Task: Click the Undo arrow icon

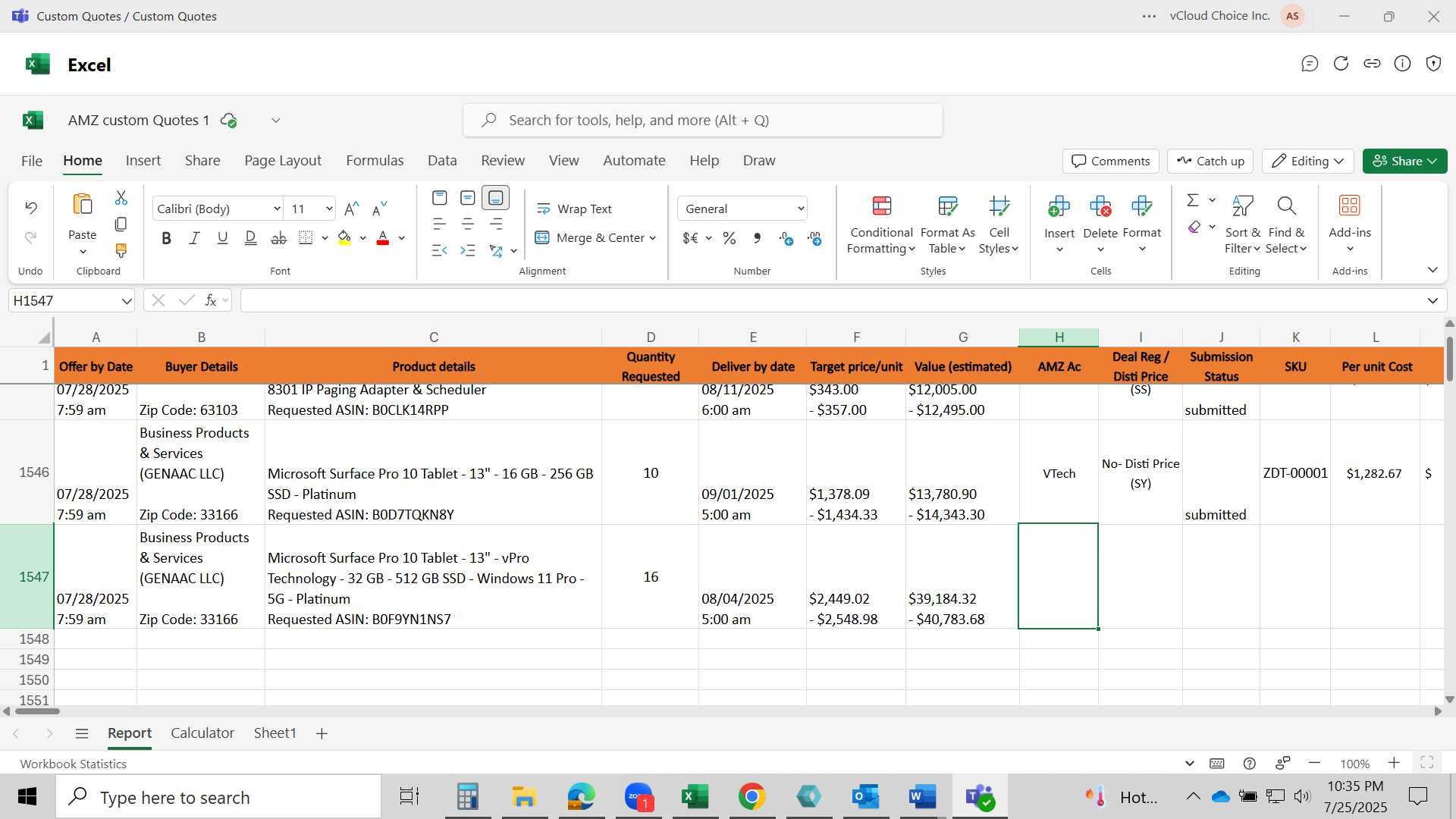Action: tap(31, 208)
